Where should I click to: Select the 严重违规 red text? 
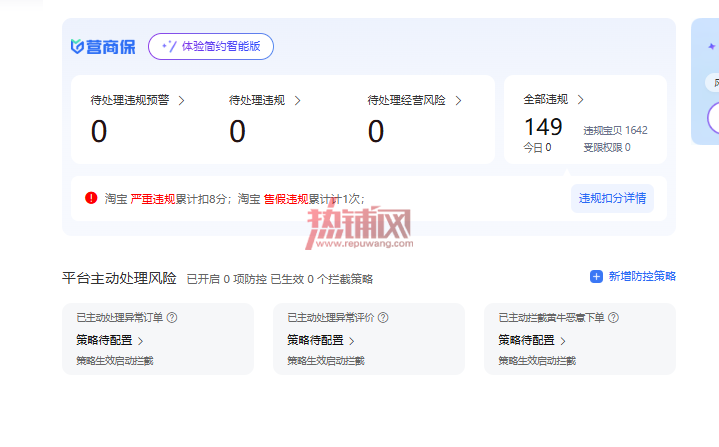[x=153, y=199]
